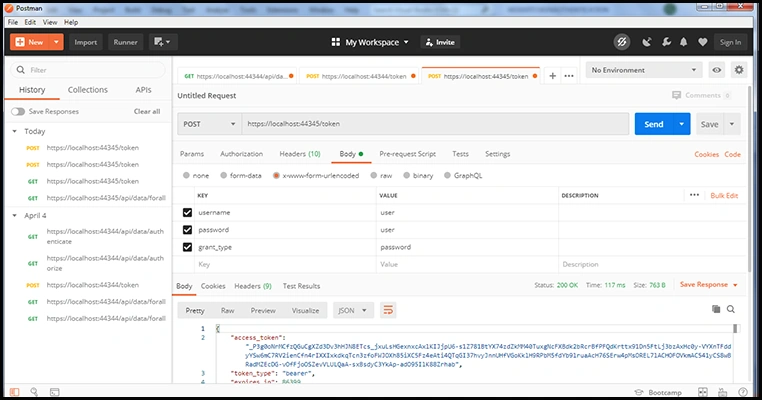This screenshot has height=400, width=762.
Task: Open the Cookies link near Code
Action: pos(706,154)
